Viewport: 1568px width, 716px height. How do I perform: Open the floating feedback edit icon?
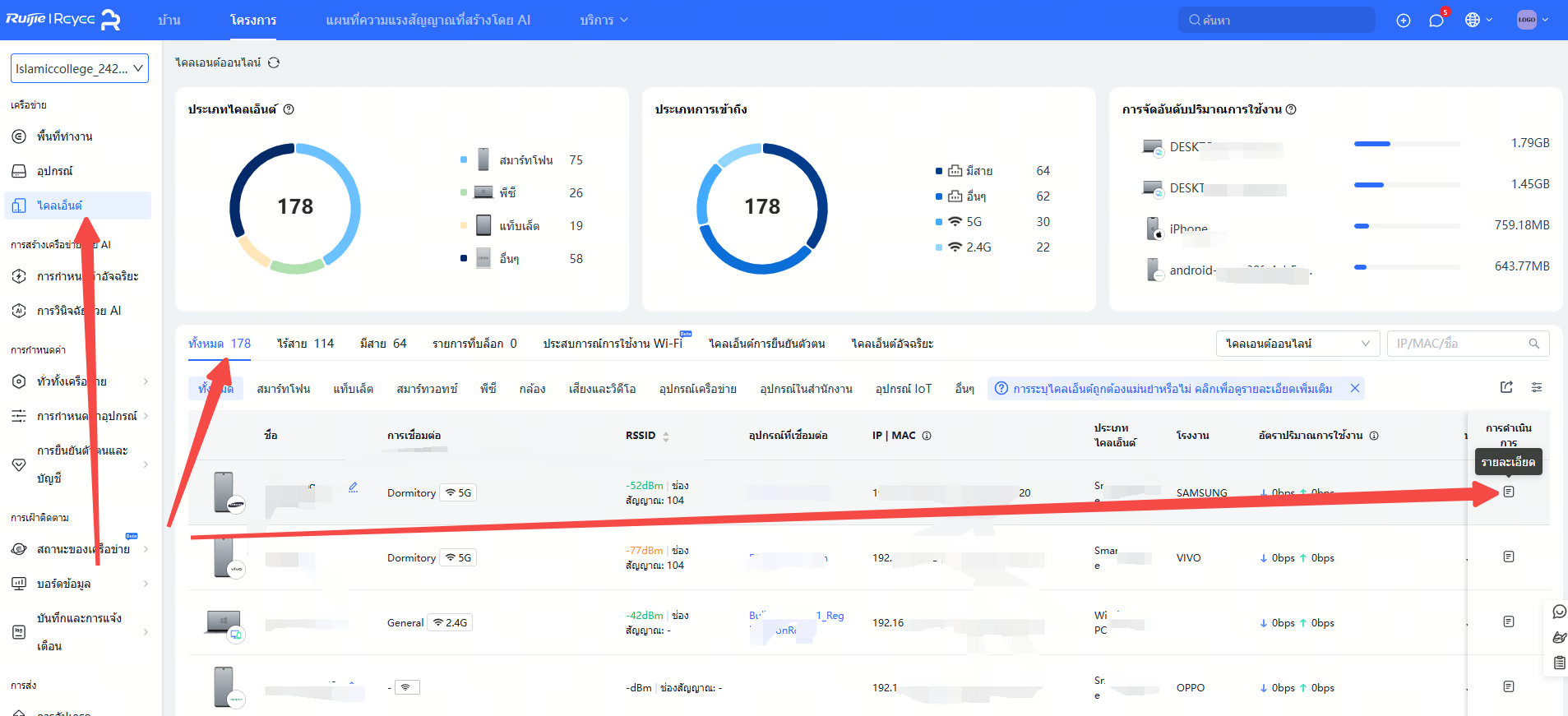click(1559, 637)
